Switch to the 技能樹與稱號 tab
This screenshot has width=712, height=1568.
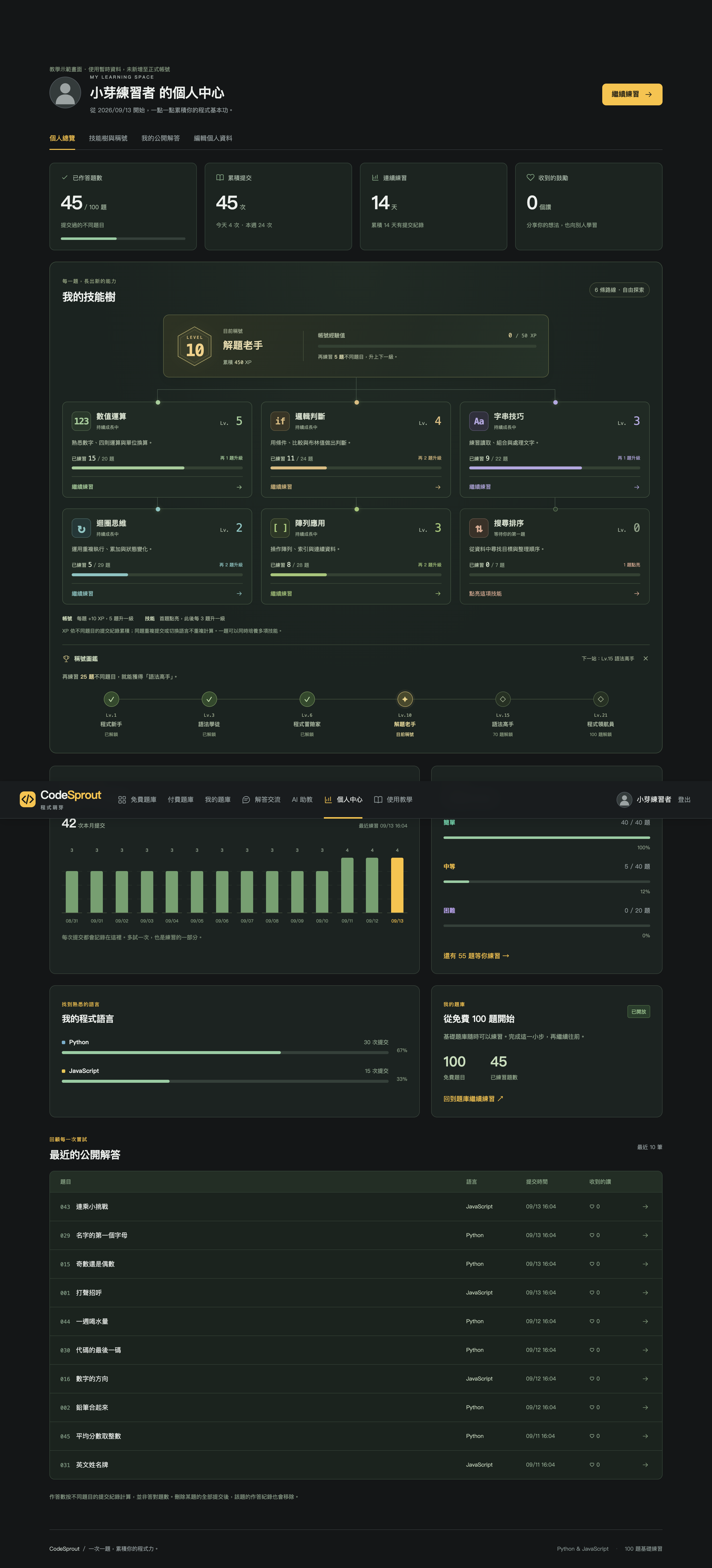click(108, 138)
